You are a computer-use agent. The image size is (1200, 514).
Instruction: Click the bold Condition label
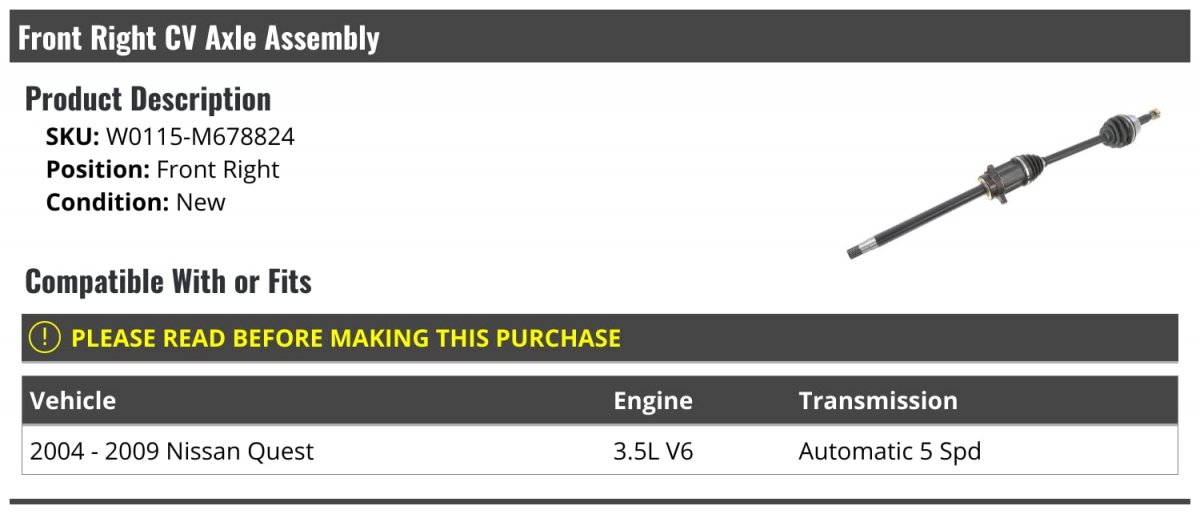point(107,202)
